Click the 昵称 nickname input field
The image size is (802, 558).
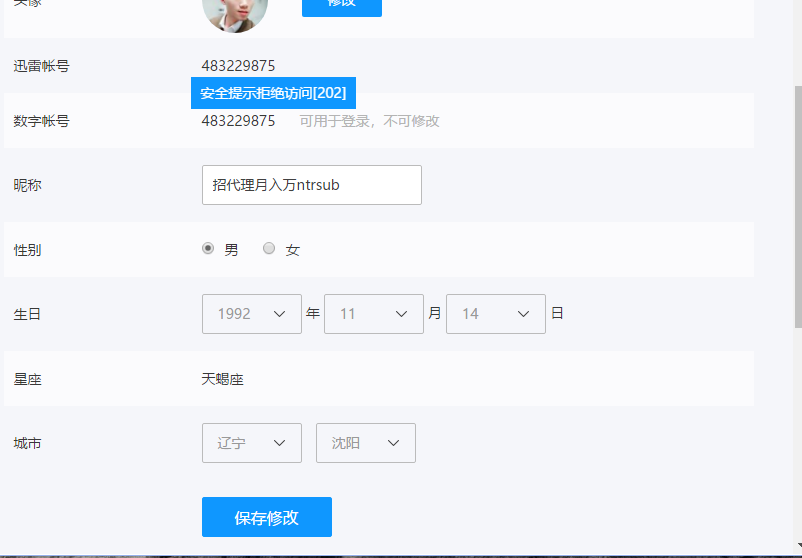coord(311,185)
